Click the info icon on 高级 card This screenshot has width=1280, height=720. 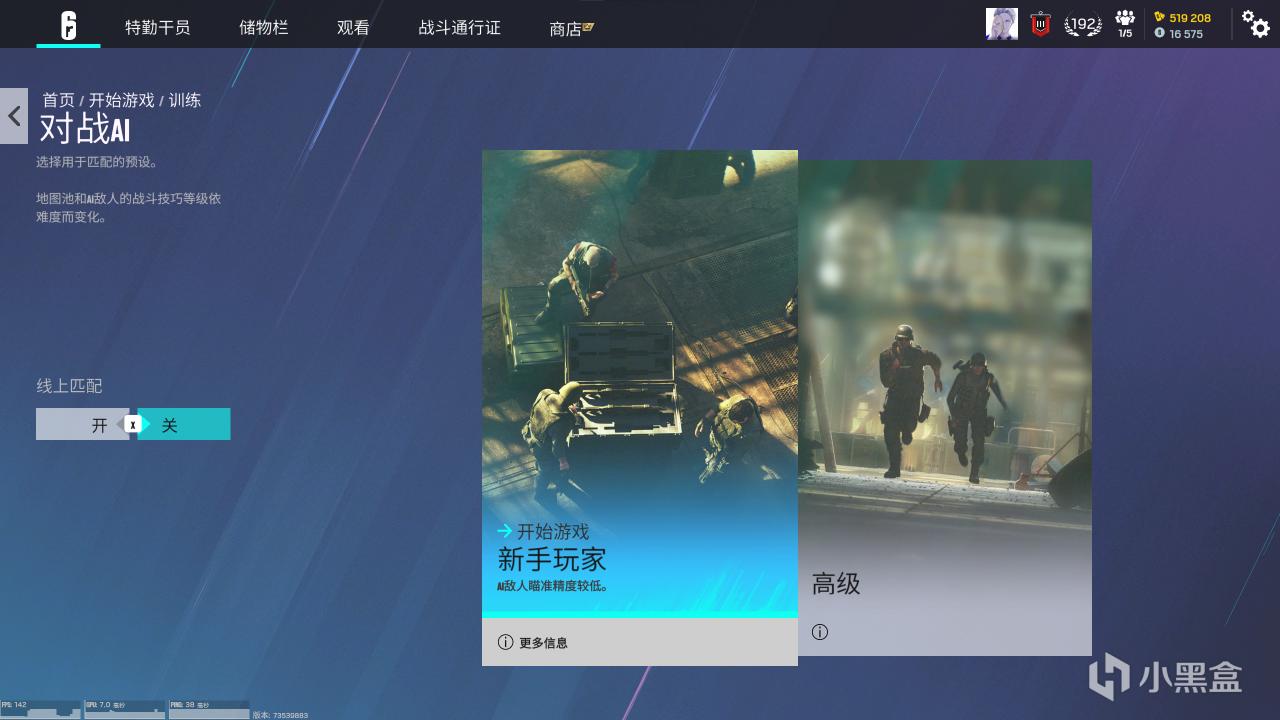(x=820, y=632)
